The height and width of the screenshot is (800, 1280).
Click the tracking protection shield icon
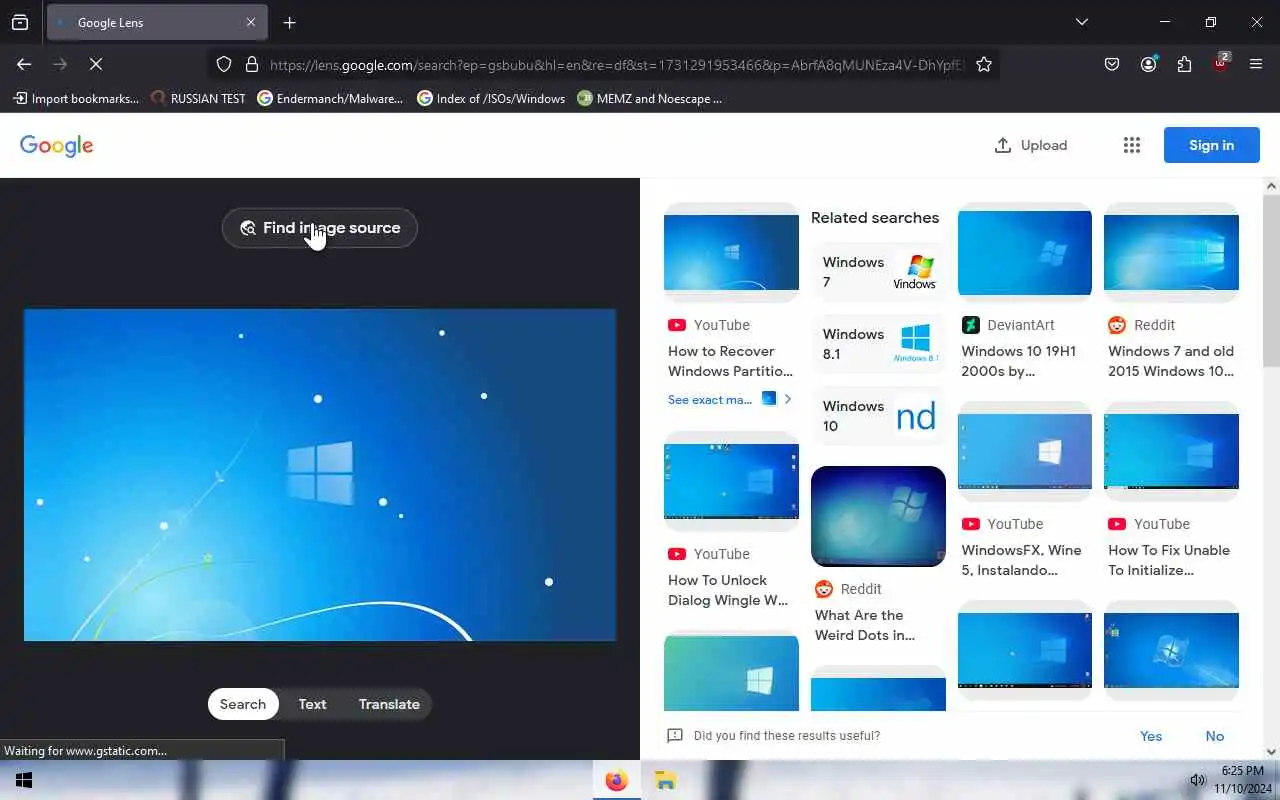pos(224,64)
